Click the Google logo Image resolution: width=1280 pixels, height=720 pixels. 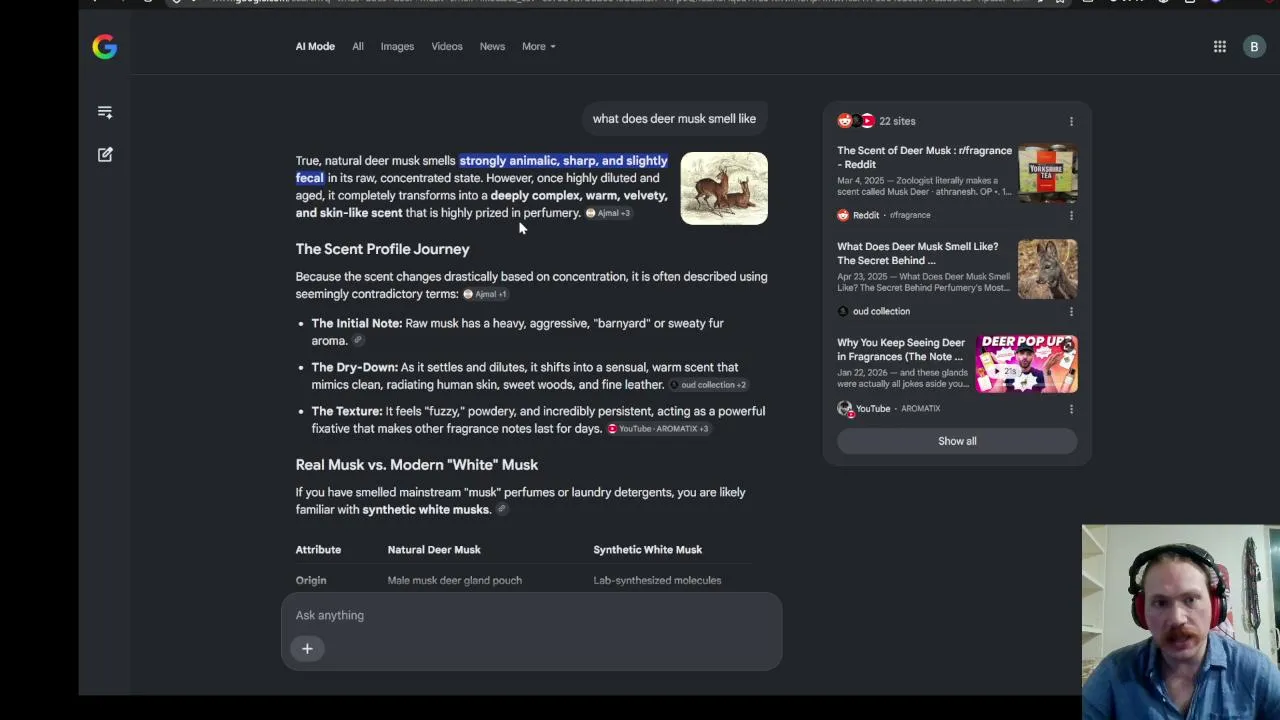coord(104,47)
